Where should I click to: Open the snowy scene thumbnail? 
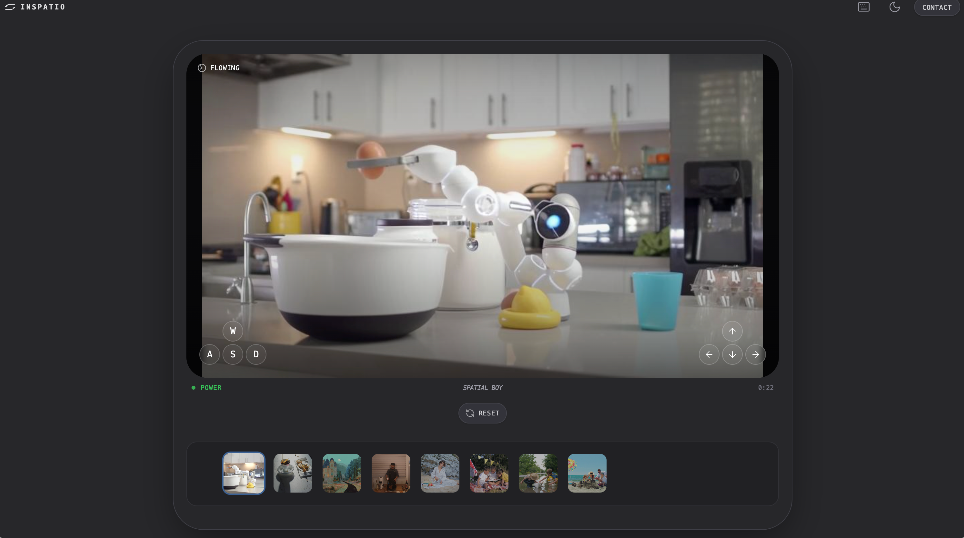pos(440,473)
